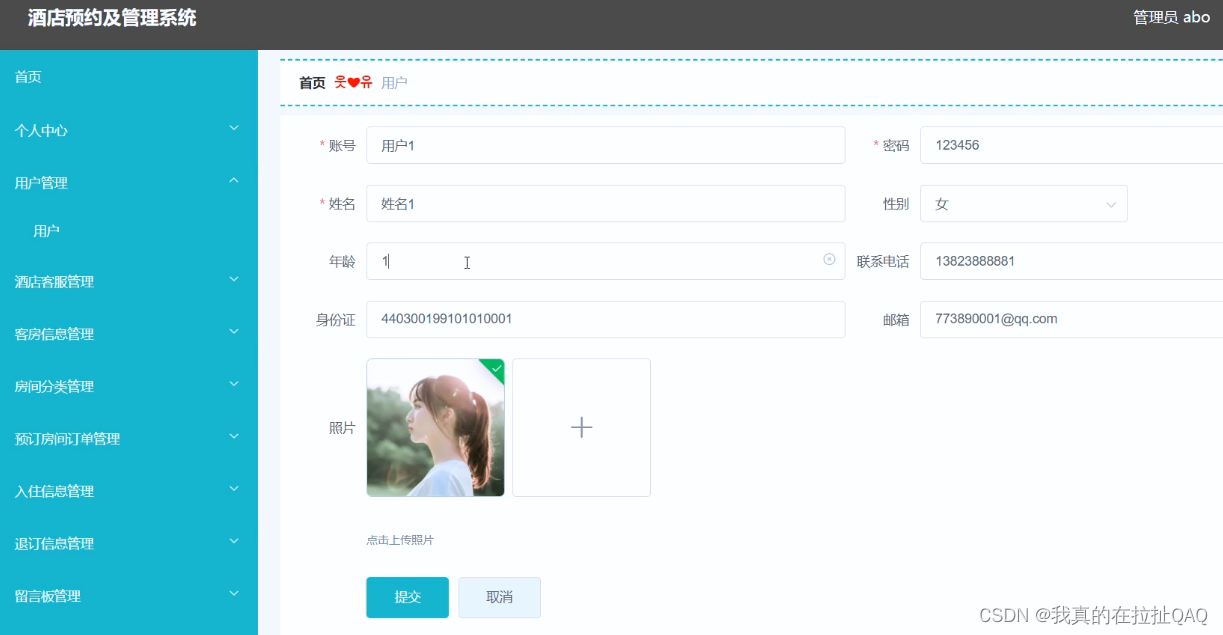Open the 个人中心 sidebar section arrow
1223x635 pixels.
click(234, 128)
